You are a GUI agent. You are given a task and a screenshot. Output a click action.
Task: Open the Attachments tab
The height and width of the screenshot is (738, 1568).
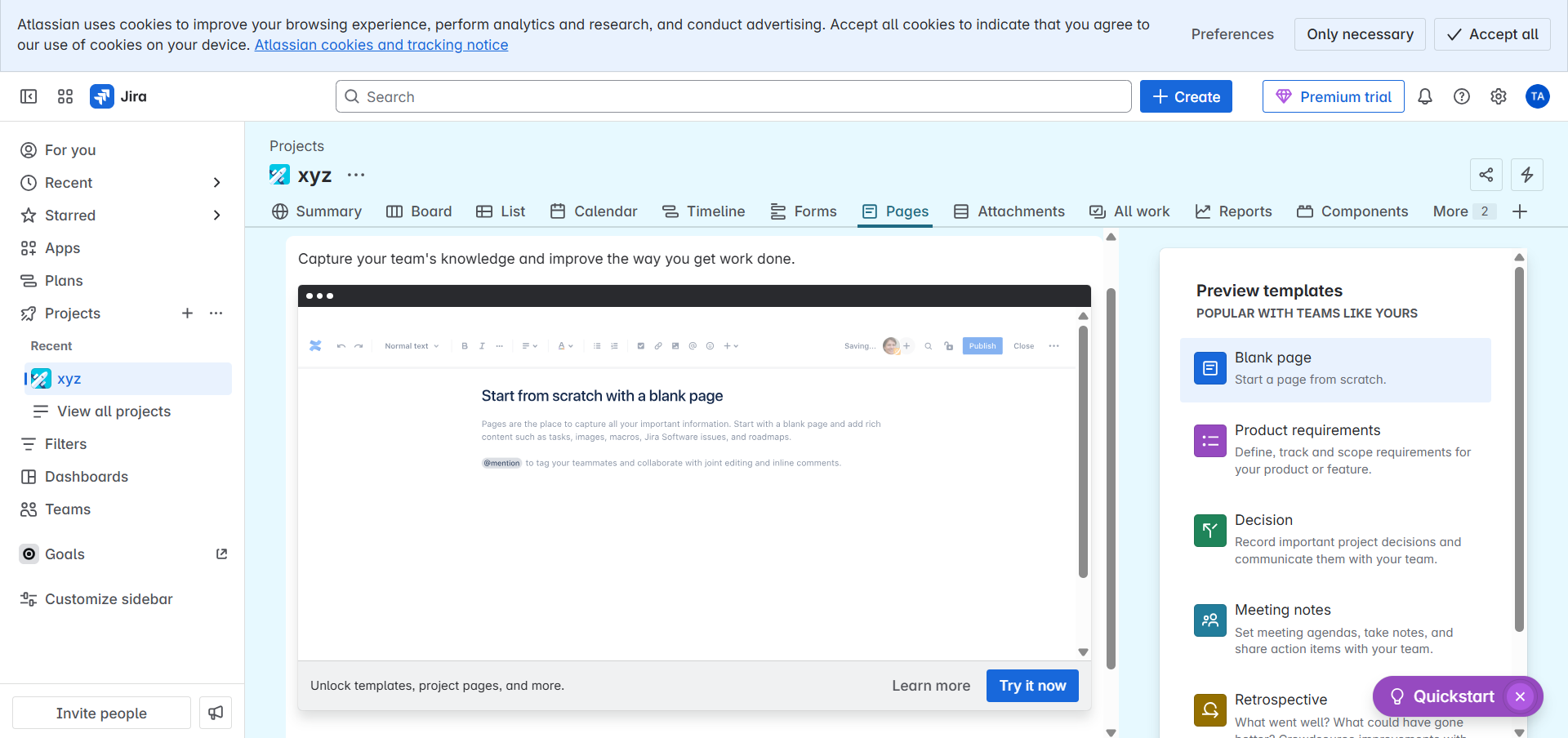pyautogui.click(x=1009, y=211)
